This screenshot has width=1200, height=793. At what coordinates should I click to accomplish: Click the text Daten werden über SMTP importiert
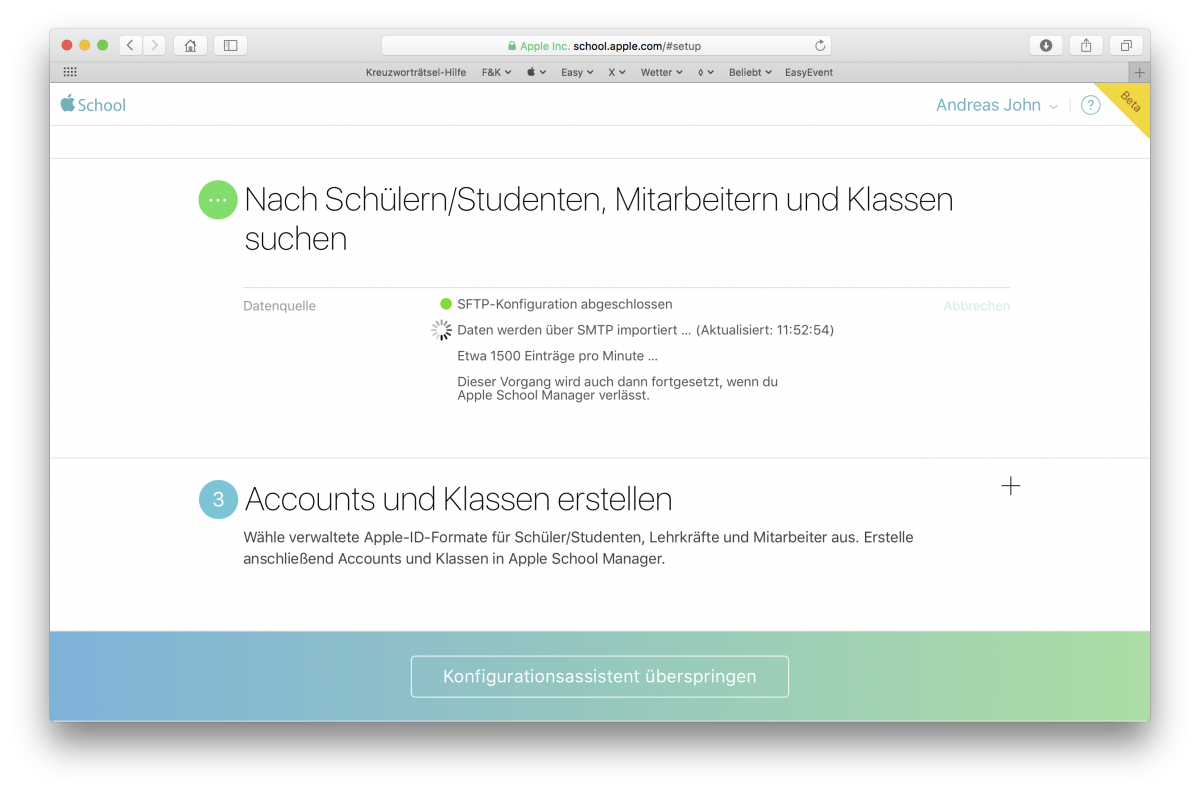tap(574, 330)
